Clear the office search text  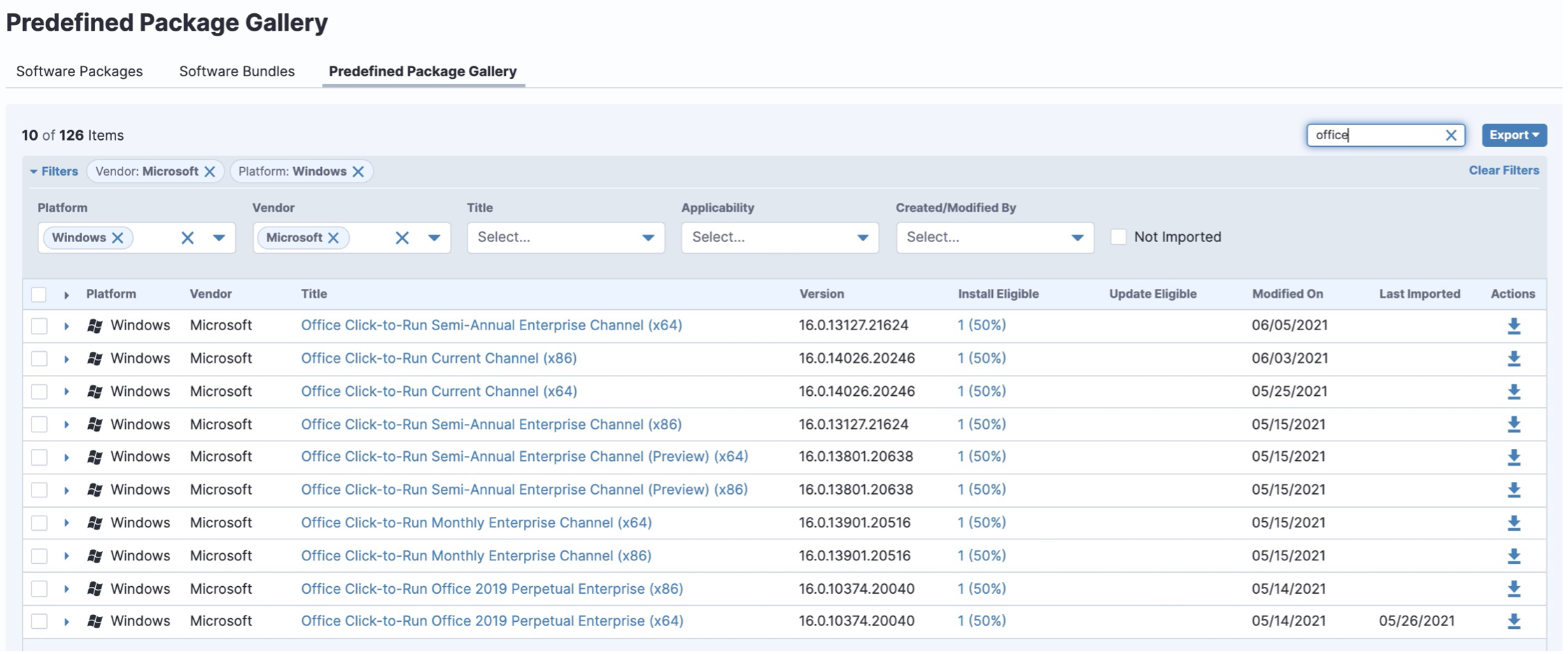[x=1451, y=135]
